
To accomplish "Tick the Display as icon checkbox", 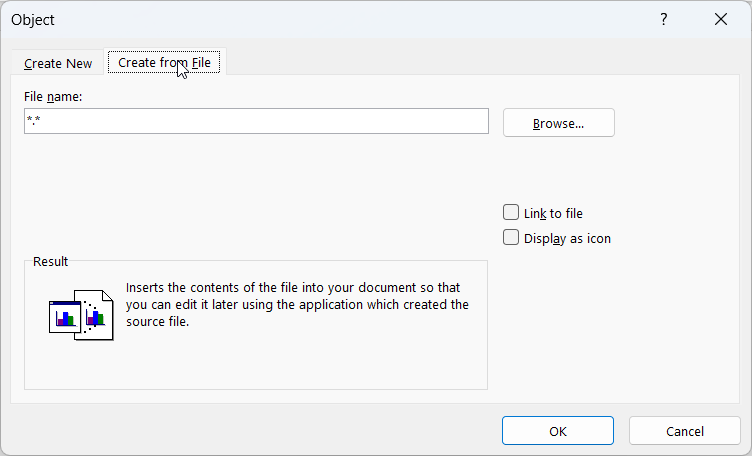I will tap(511, 237).
